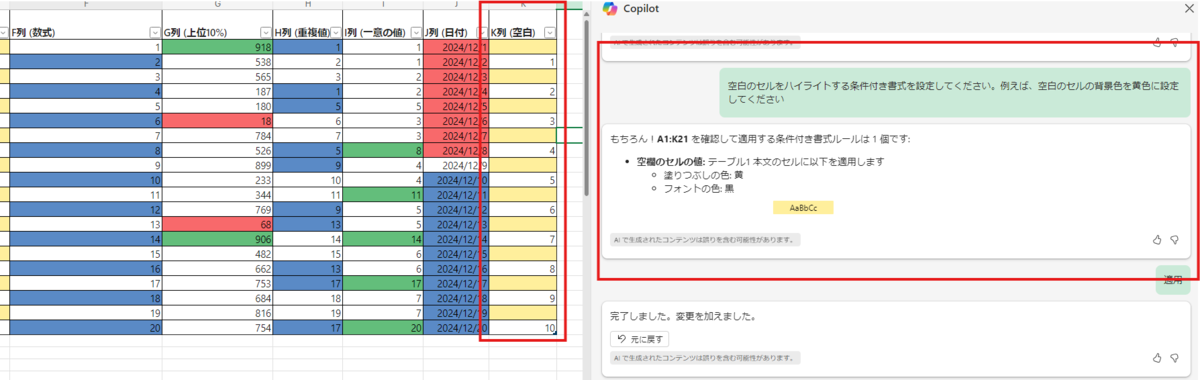The height and width of the screenshot is (380, 1200).
Task: Select the cell with value 784
Action: click(x=217, y=135)
